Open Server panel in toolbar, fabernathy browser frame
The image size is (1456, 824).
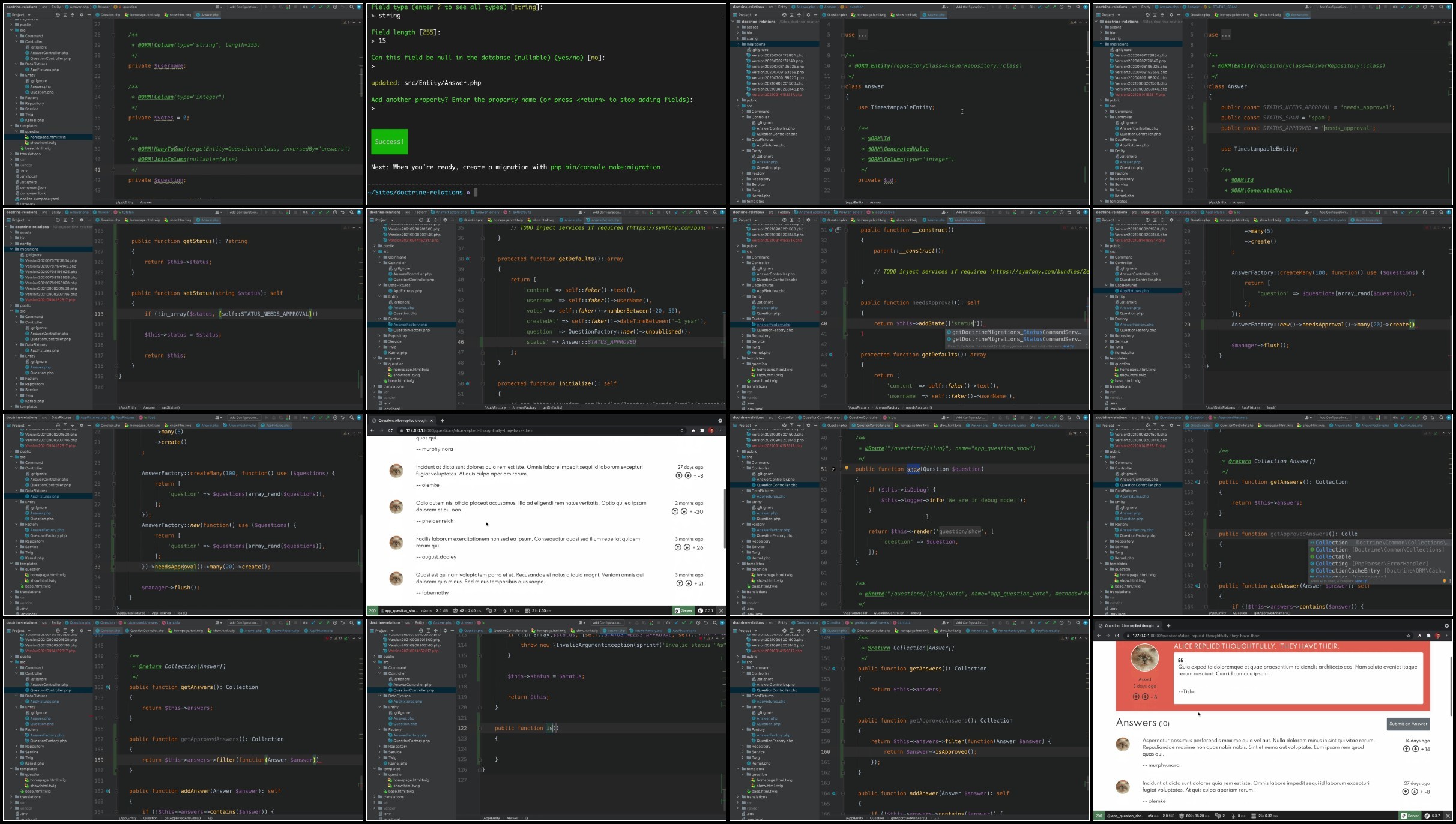click(684, 610)
